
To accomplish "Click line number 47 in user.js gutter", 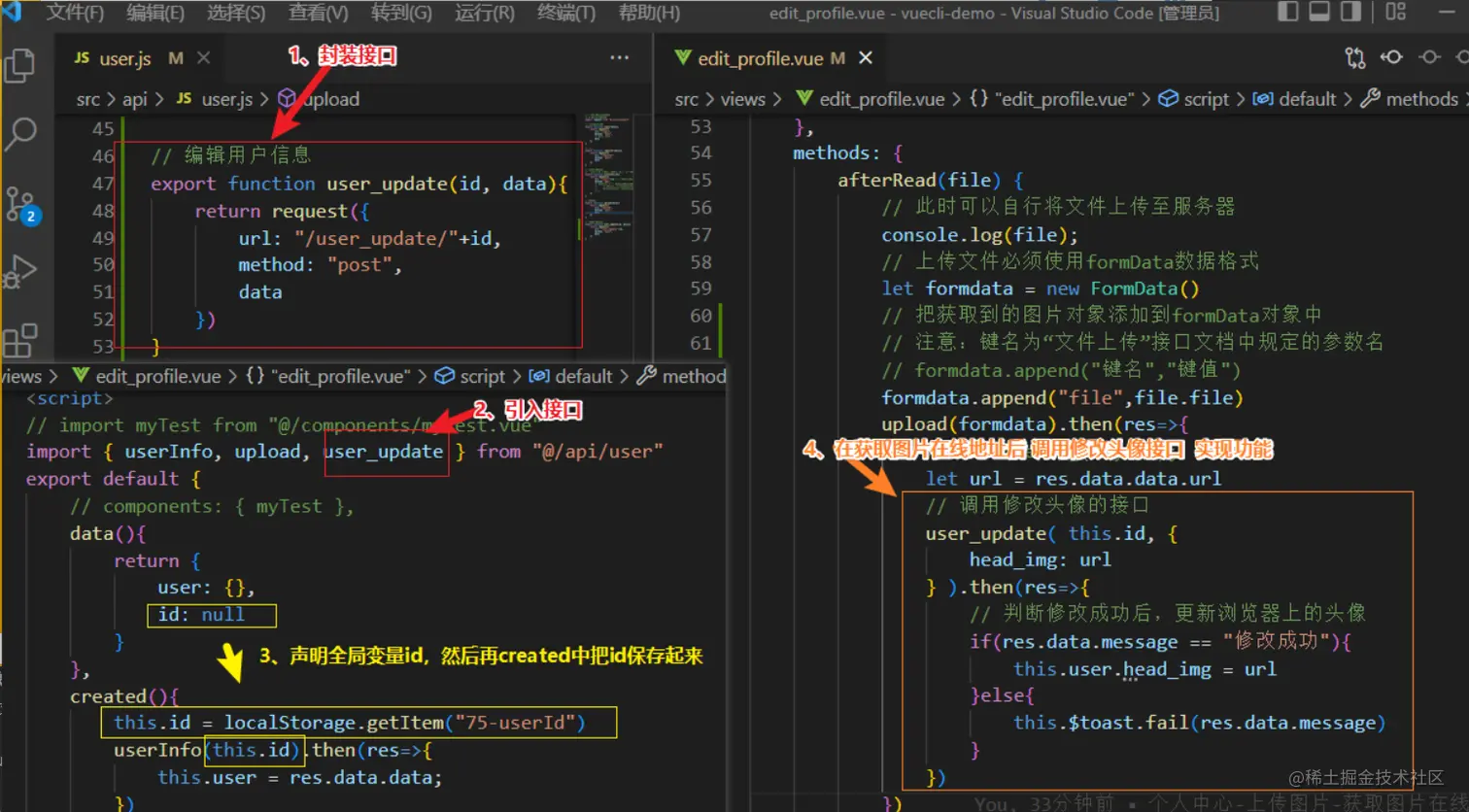I will (103, 184).
